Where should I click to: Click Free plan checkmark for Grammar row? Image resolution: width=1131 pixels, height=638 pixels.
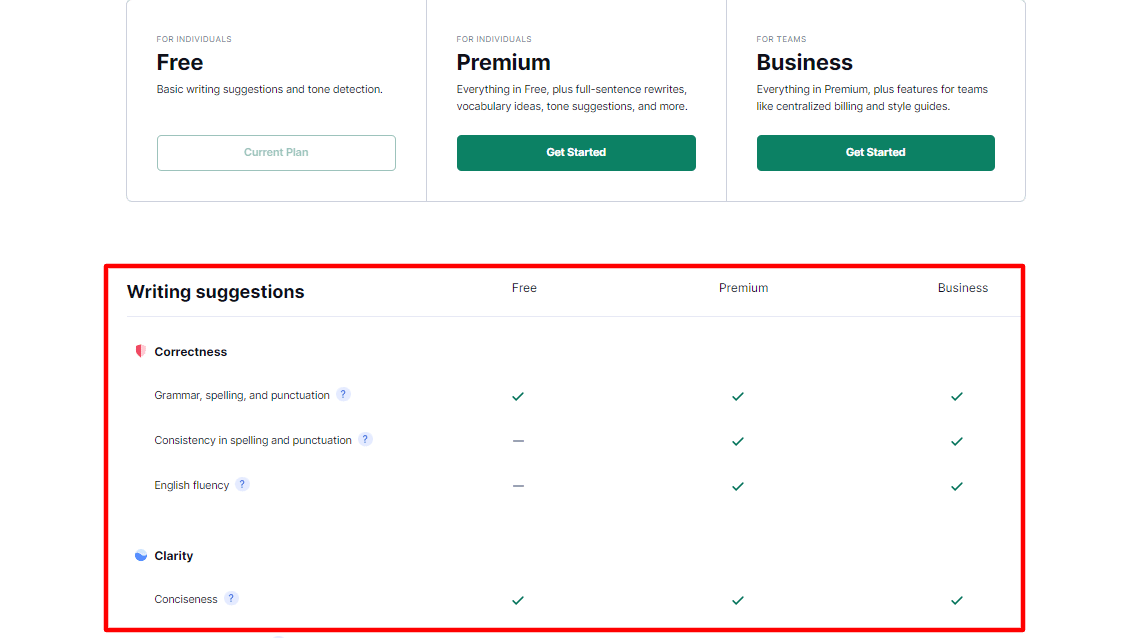pyautogui.click(x=518, y=396)
